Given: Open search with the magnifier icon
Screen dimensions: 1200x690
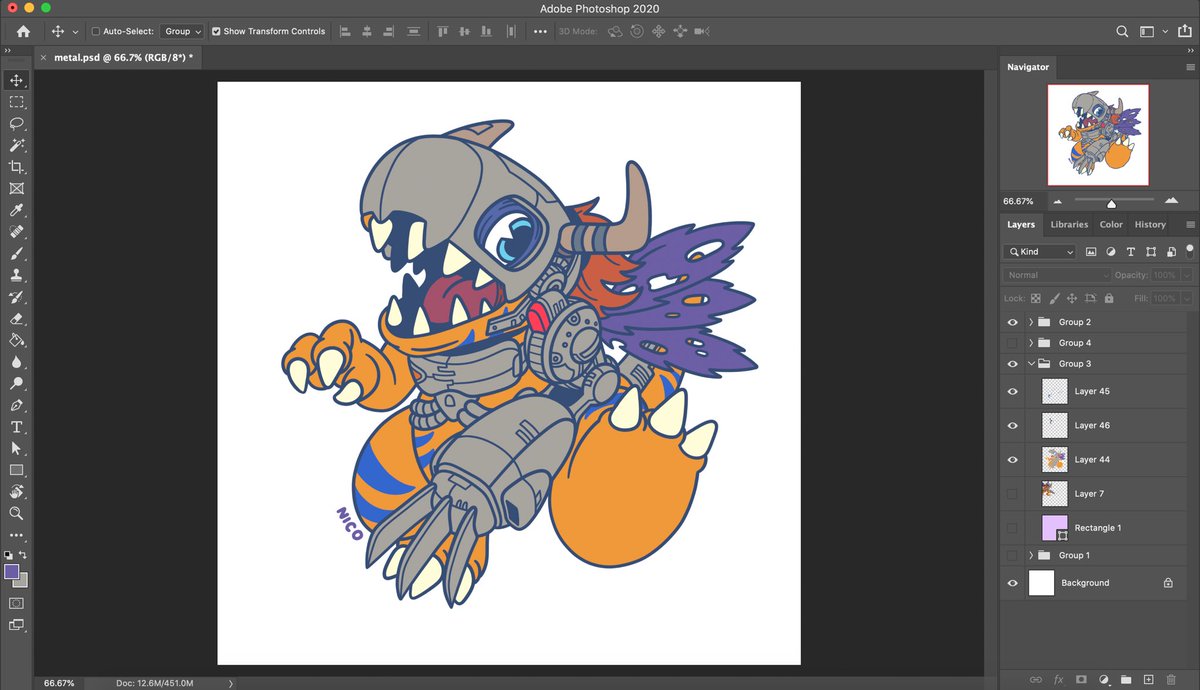Looking at the screenshot, I should (1122, 31).
